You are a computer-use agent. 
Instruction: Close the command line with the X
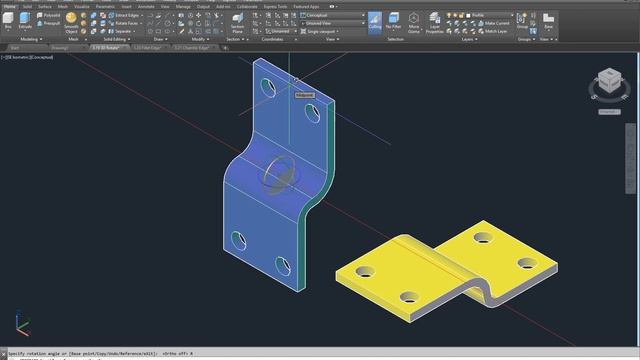(3, 354)
